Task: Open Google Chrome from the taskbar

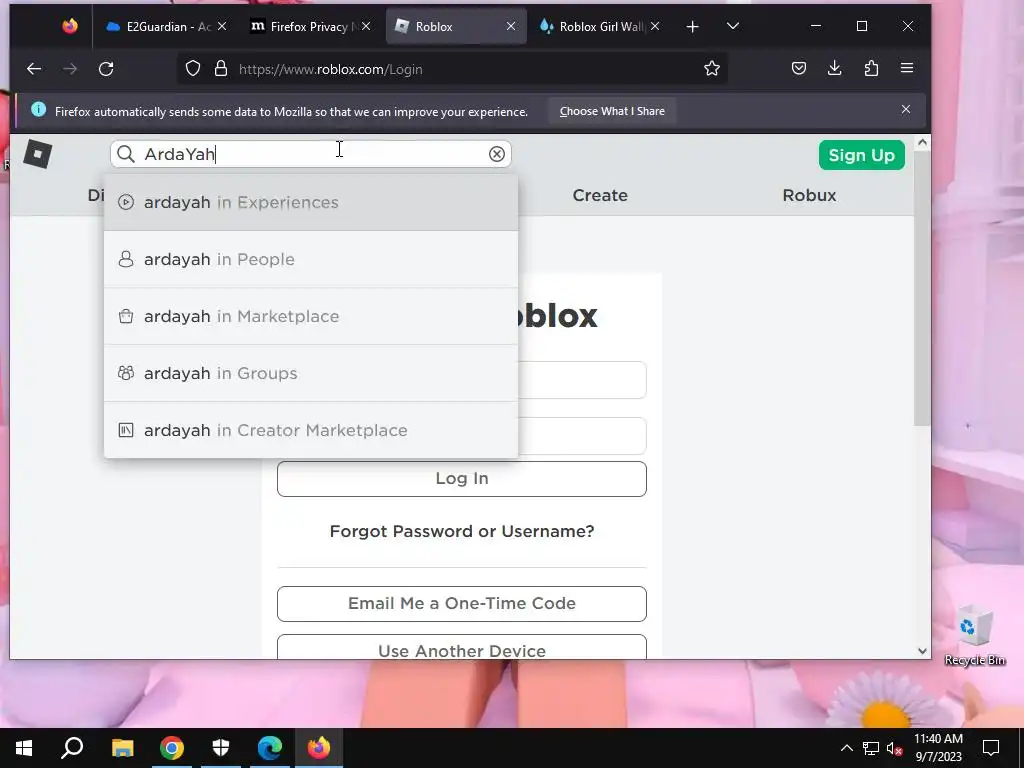Action: [x=172, y=748]
